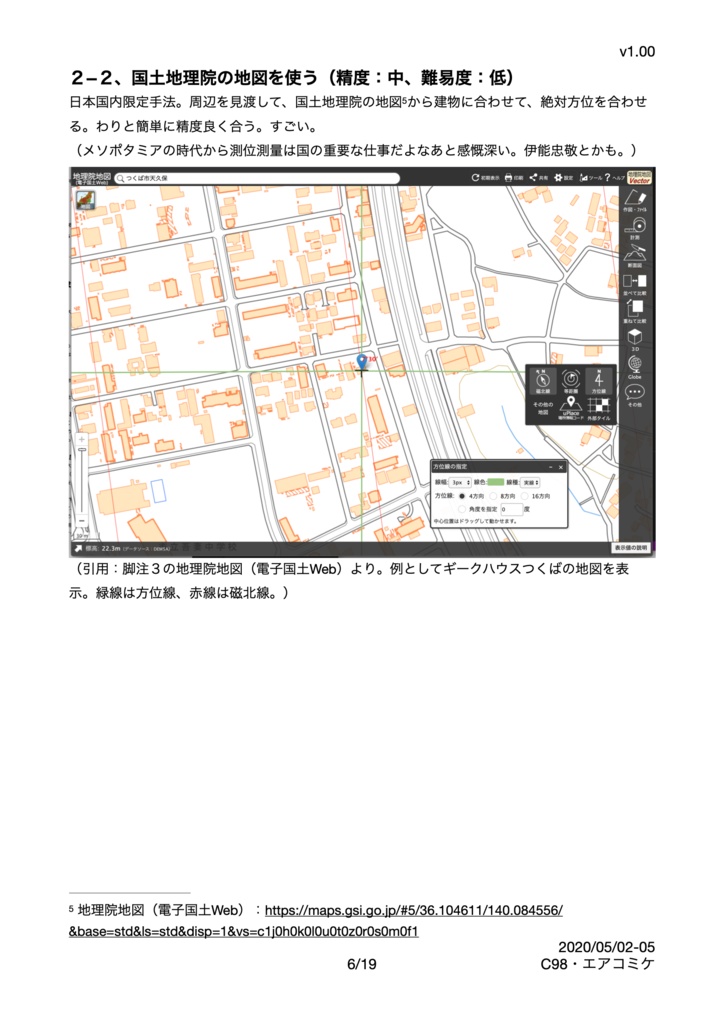
Task: Click the 地理院地図 site logo
Action: [91, 178]
